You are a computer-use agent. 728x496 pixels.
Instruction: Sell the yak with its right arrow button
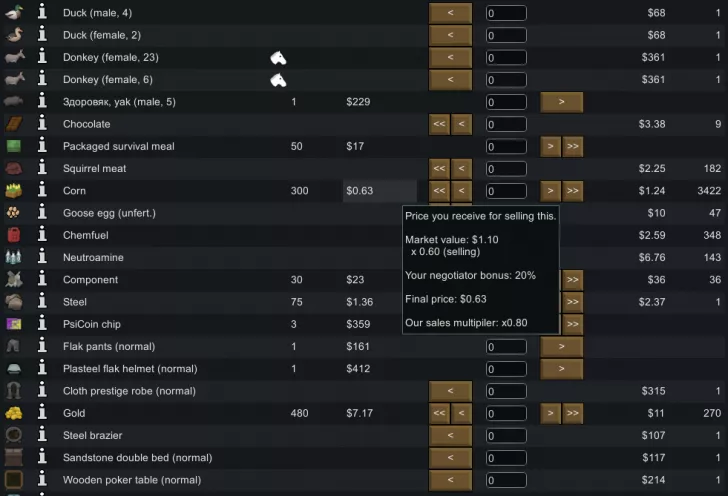[562, 102]
